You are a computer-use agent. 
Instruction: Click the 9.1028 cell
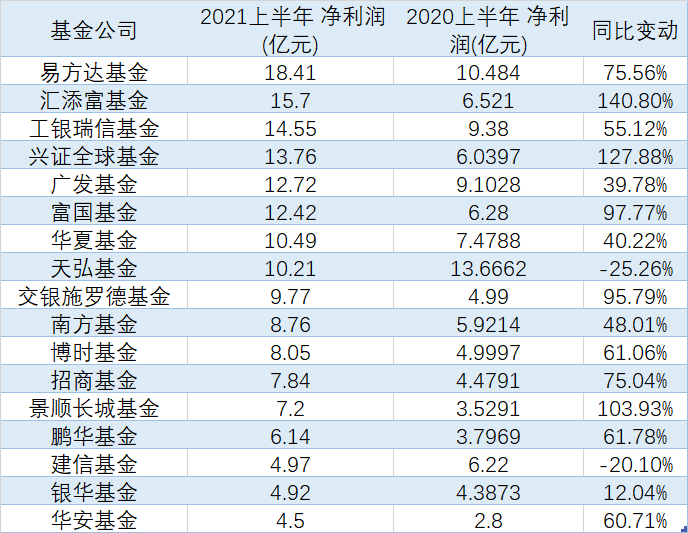coord(488,183)
